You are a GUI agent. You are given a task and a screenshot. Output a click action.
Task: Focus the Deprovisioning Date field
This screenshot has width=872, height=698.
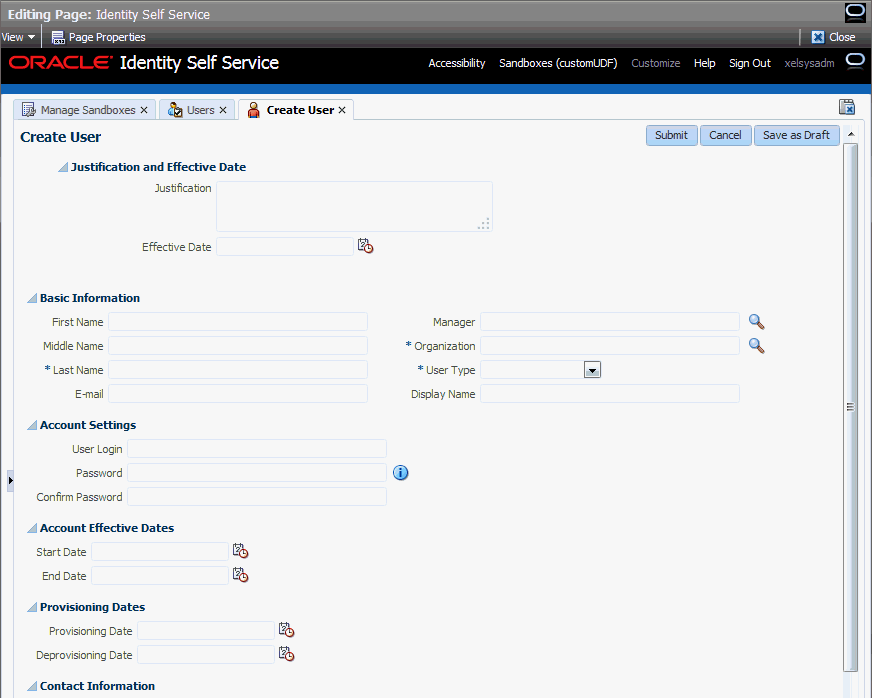click(206, 654)
